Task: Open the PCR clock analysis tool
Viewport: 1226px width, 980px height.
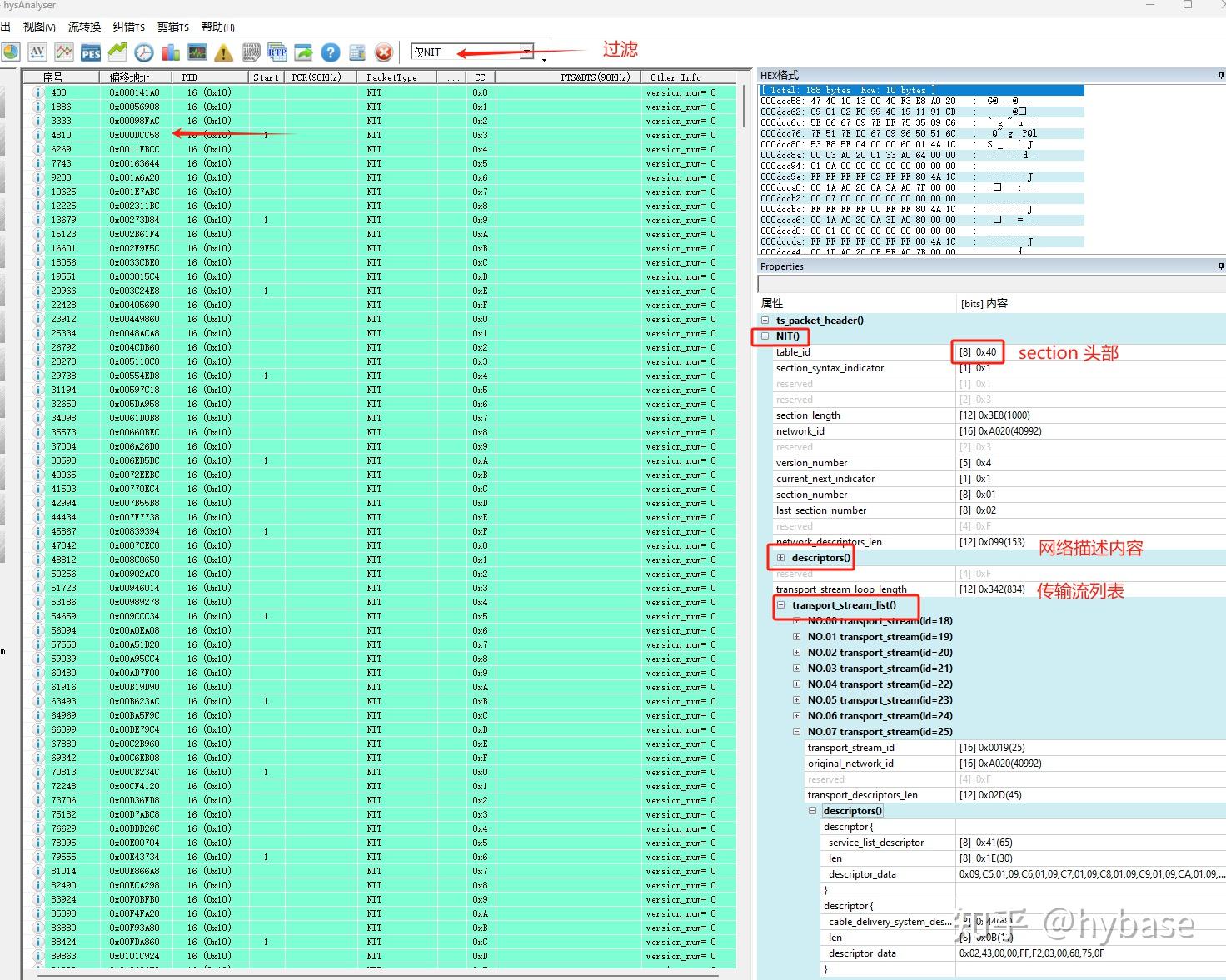Action: coord(143,52)
